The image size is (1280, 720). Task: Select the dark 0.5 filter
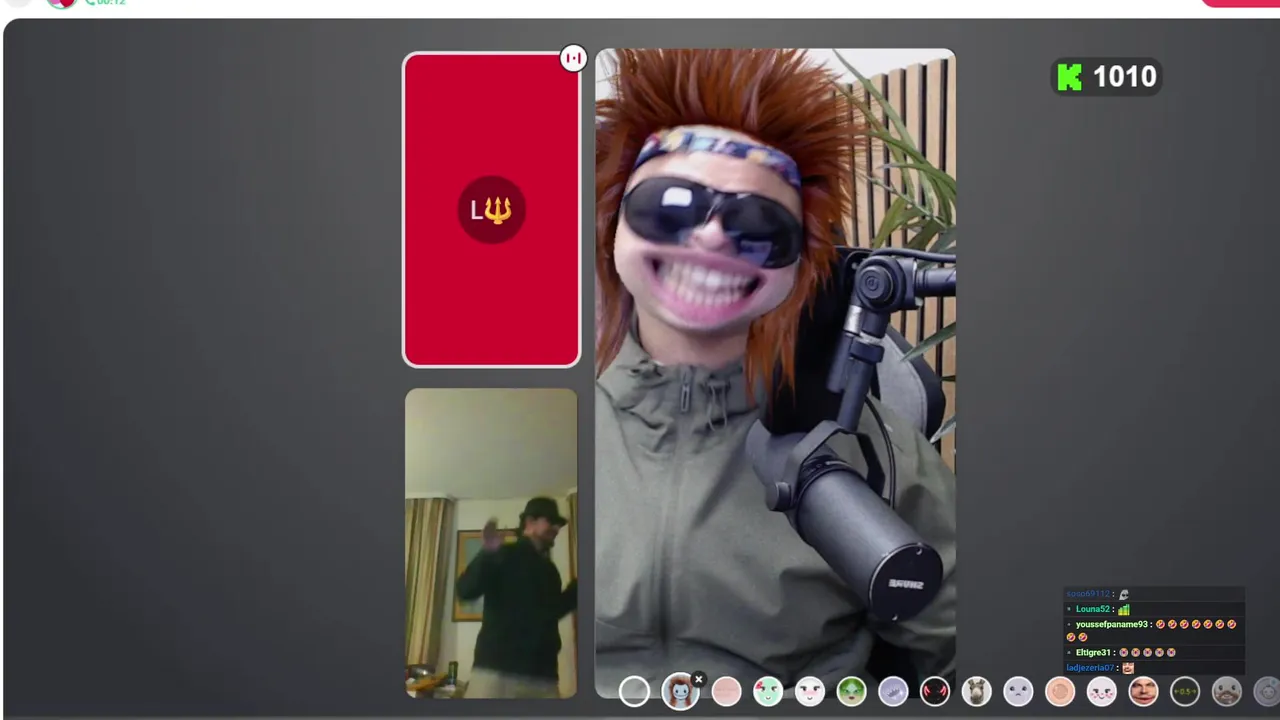coord(1185,691)
